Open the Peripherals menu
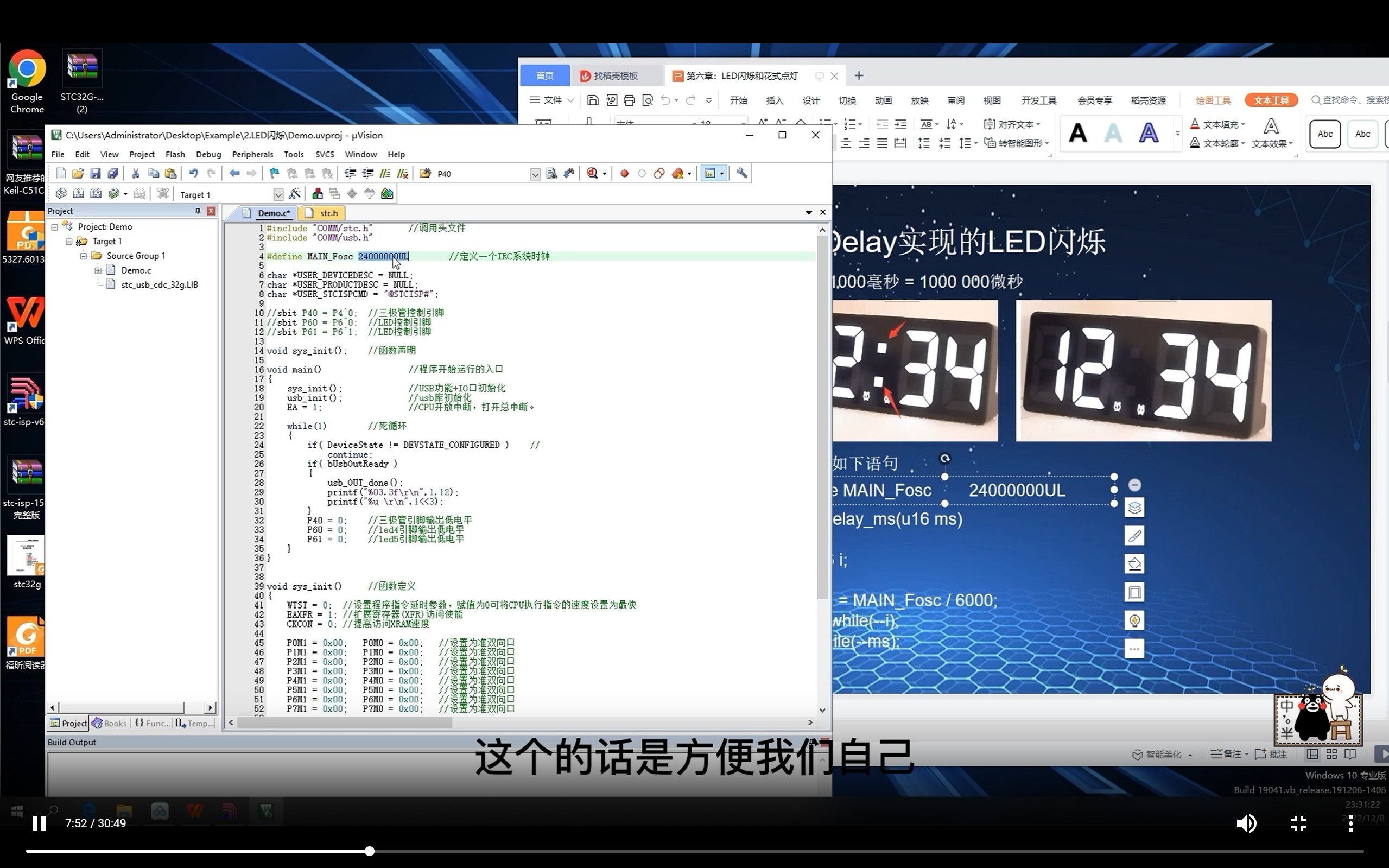Image resolution: width=1389 pixels, height=868 pixels. 252,154
